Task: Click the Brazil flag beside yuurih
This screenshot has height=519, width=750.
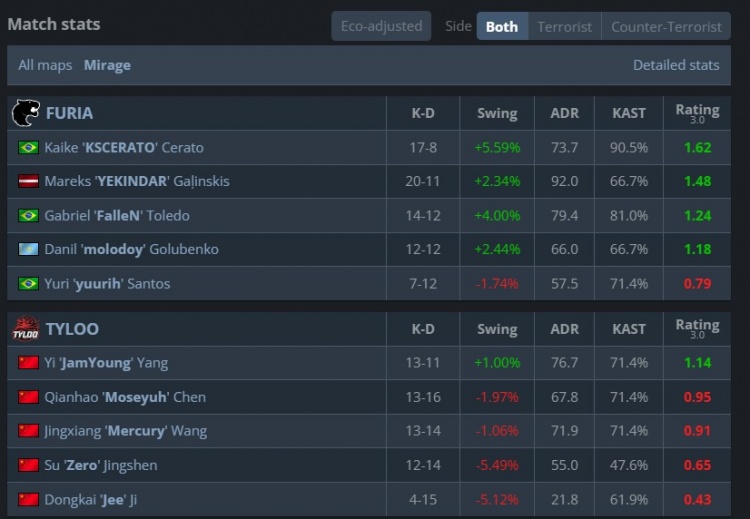Action: [x=28, y=284]
